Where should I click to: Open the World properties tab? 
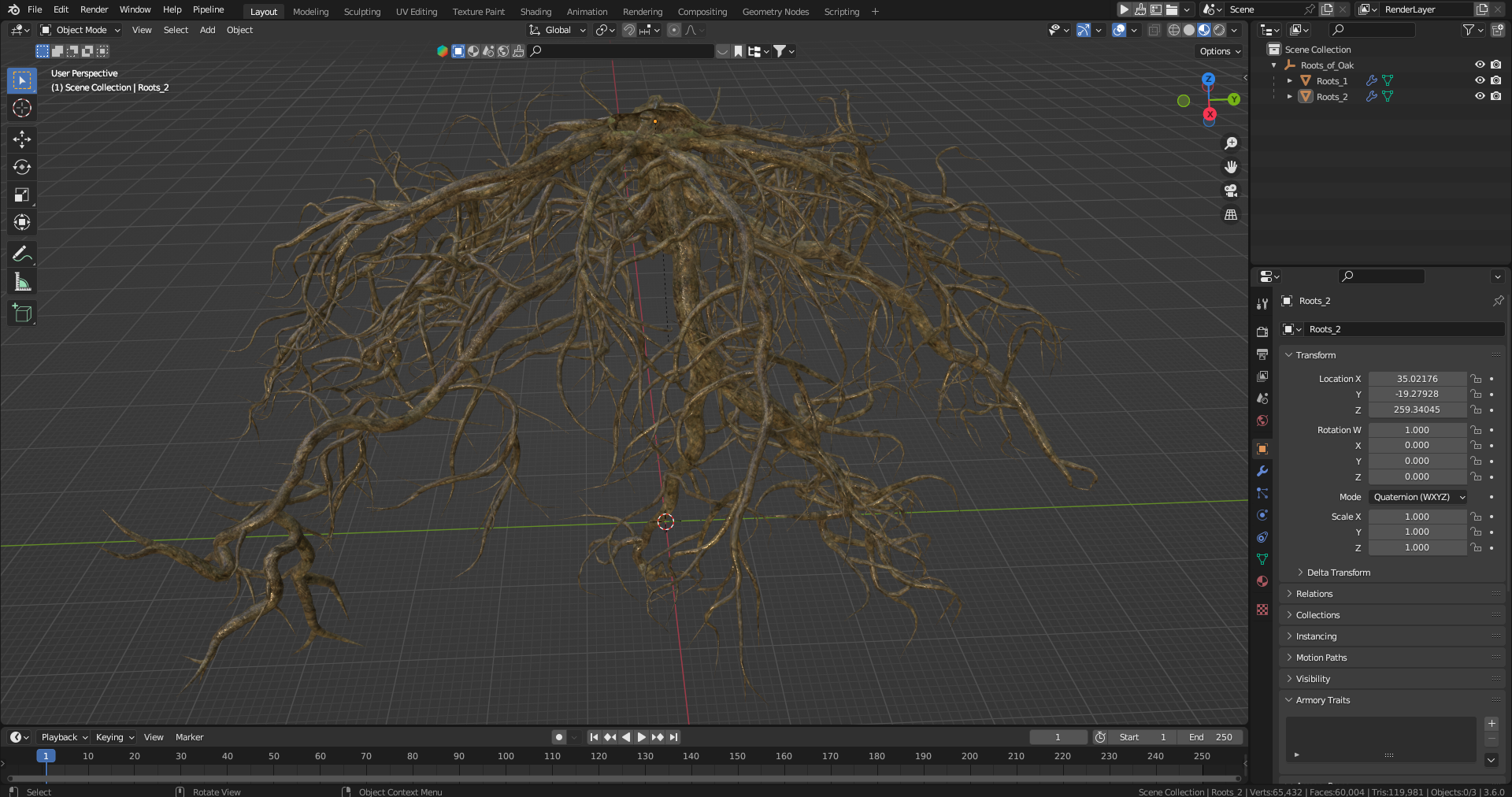click(x=1262, y=421)
